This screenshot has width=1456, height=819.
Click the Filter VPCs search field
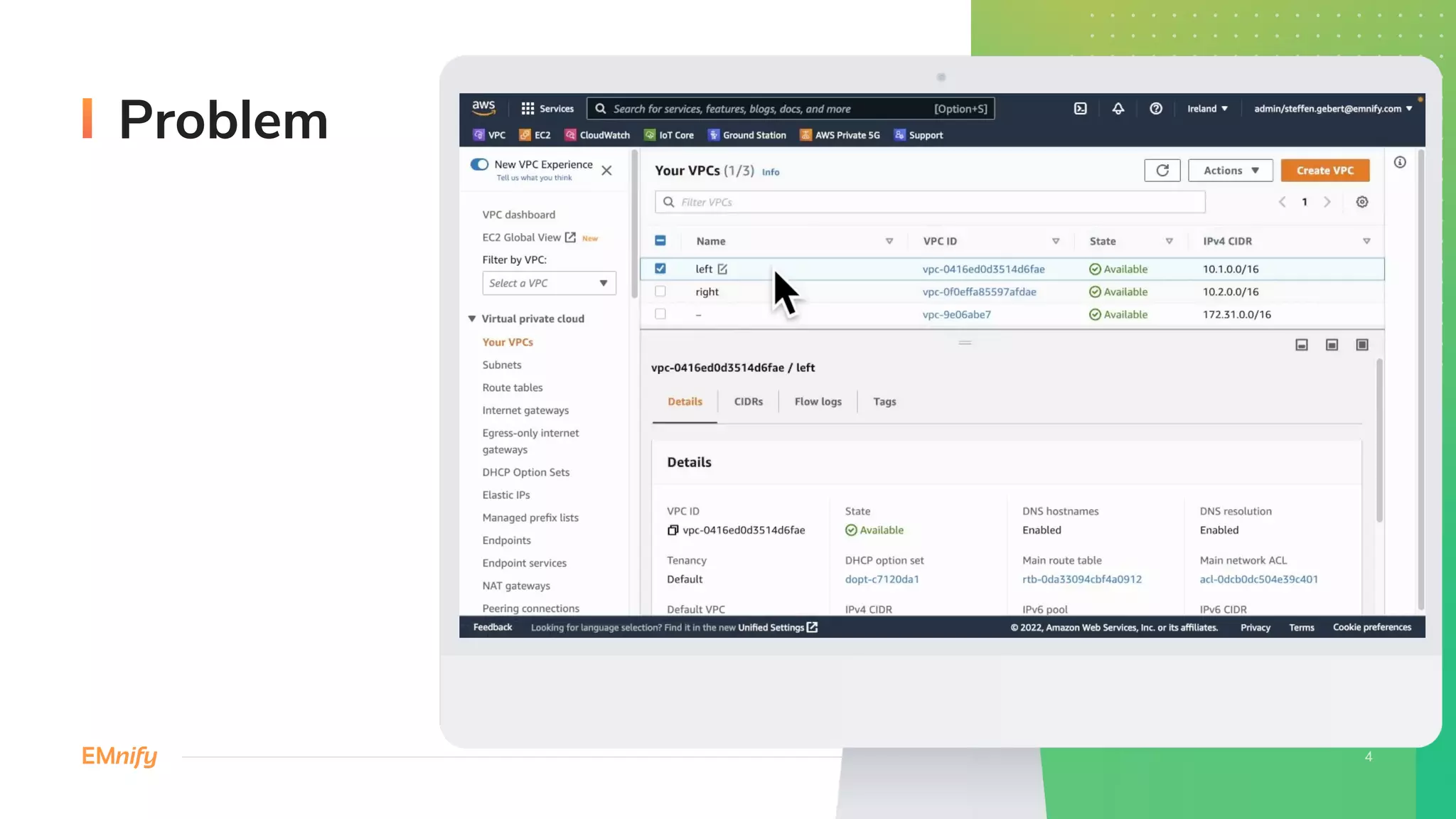930,202
